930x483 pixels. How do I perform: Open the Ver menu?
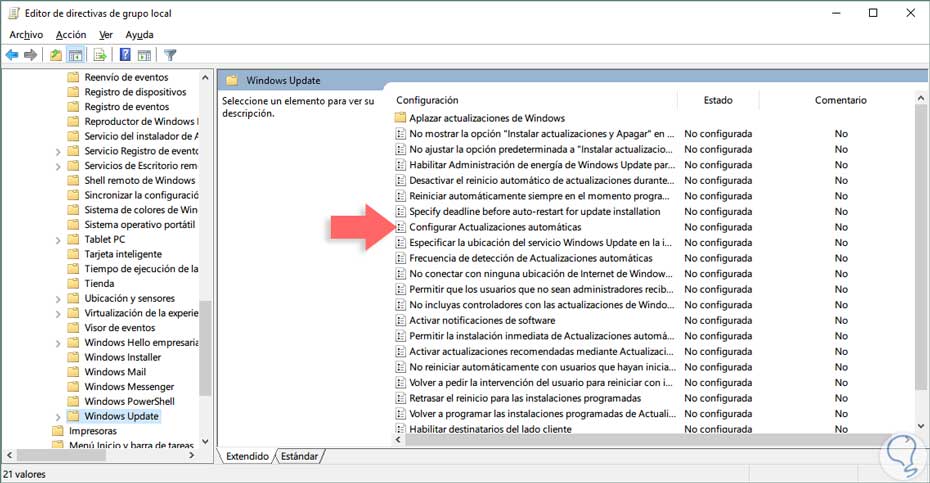coord(106,35)
